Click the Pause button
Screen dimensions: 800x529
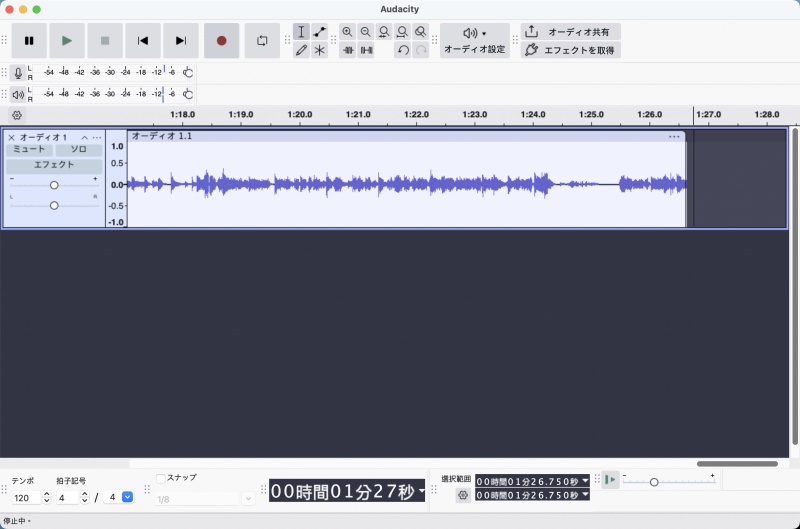[29, 41]
